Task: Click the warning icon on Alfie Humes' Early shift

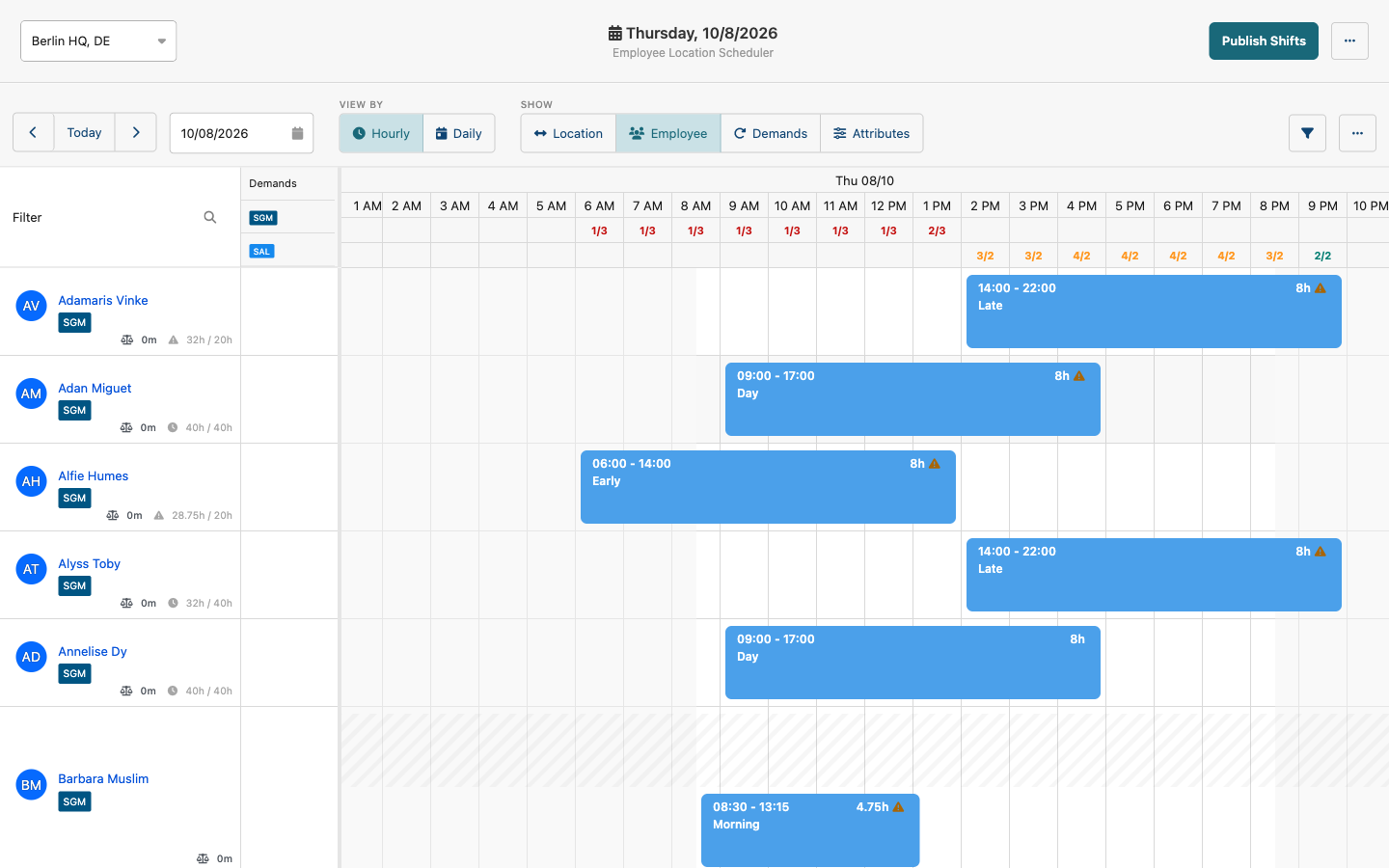Action: click(935, 464)
